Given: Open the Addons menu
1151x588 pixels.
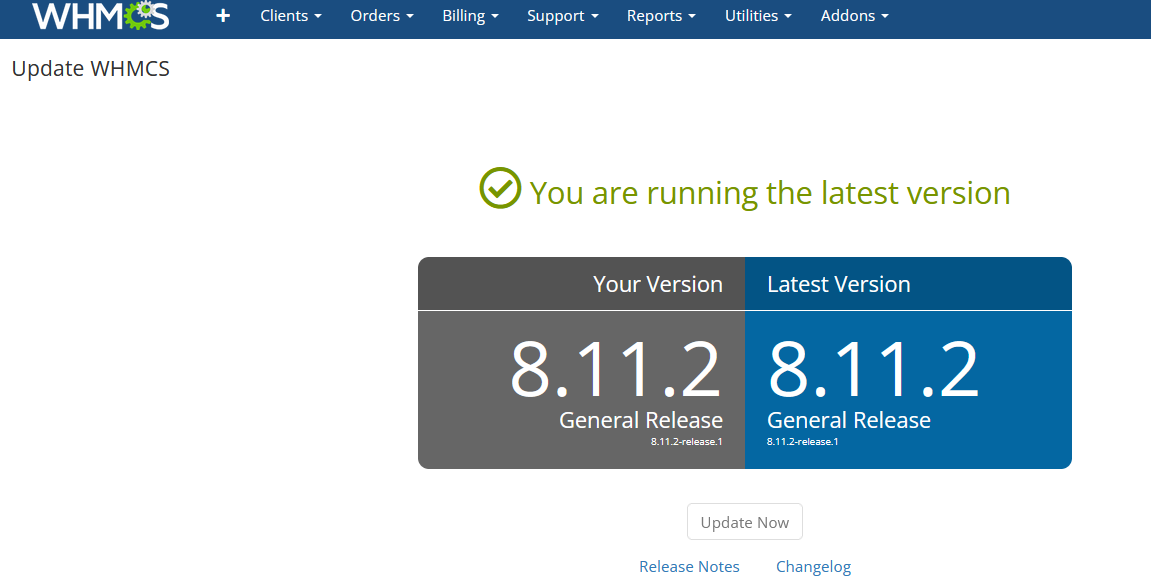Looking at the screenshot, I should (854, 15).
